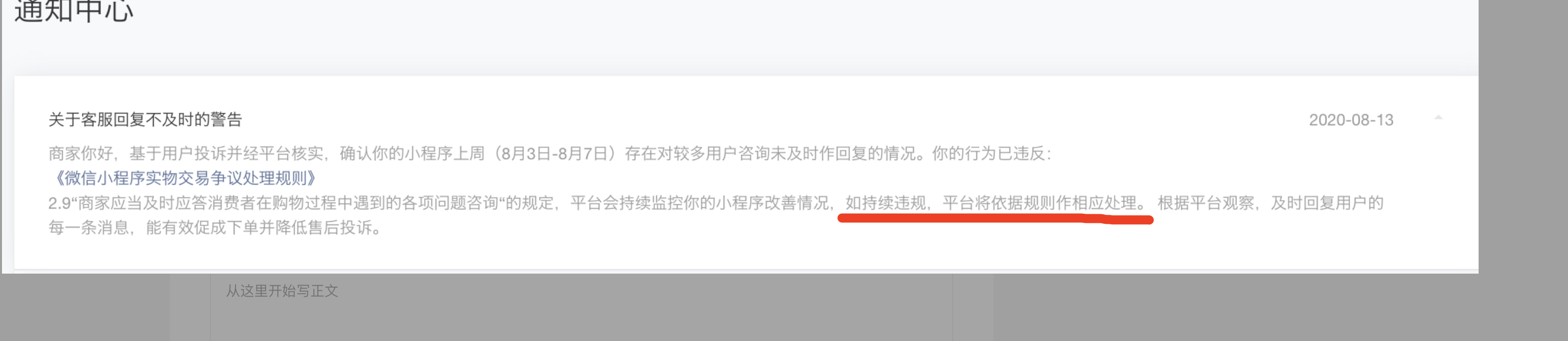Open the 微信小程序实物交易争议处理规则 link
Image resolution: width=1568 pixels, height=341 pixels.
[x=183, y=178]
